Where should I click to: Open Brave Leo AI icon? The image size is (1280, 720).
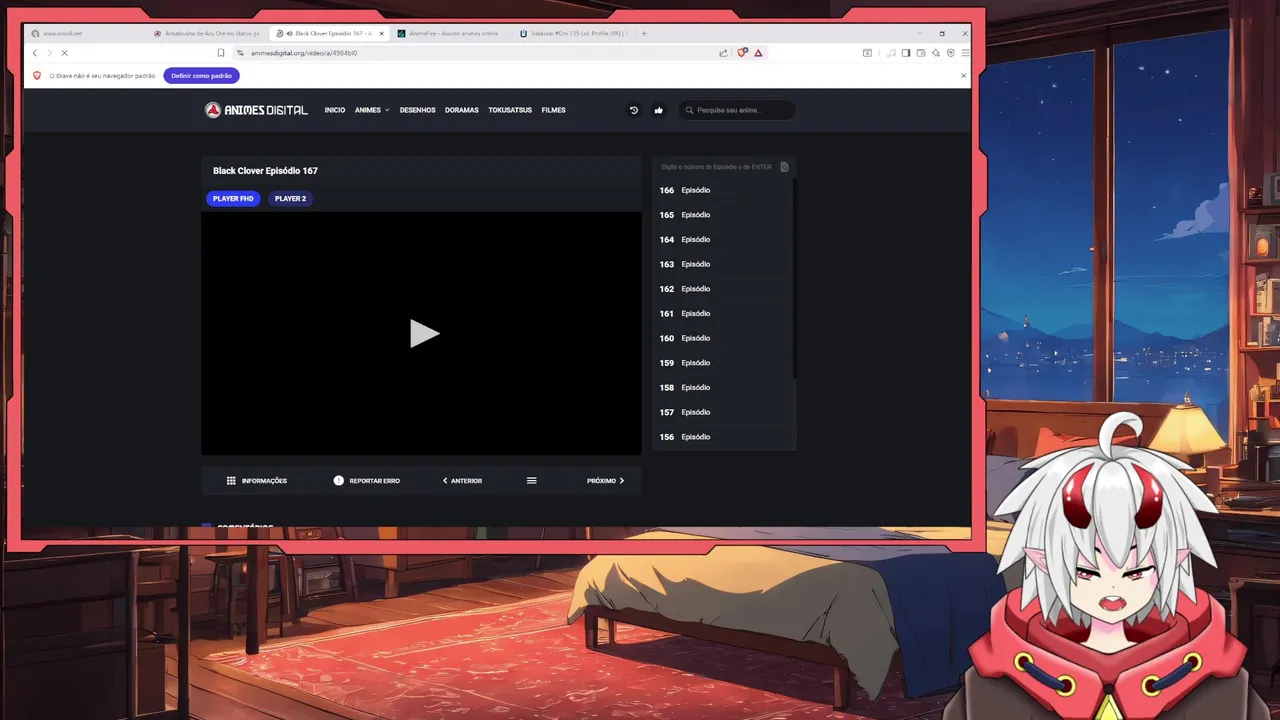pos(936,53)
